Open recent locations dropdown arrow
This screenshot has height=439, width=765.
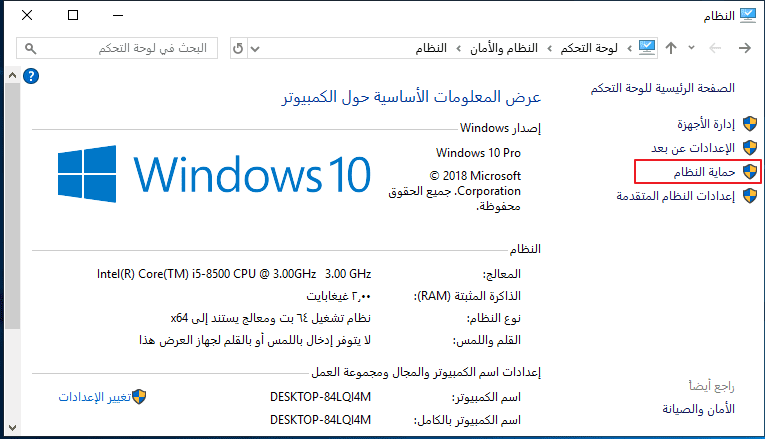(x=691, y=48)
